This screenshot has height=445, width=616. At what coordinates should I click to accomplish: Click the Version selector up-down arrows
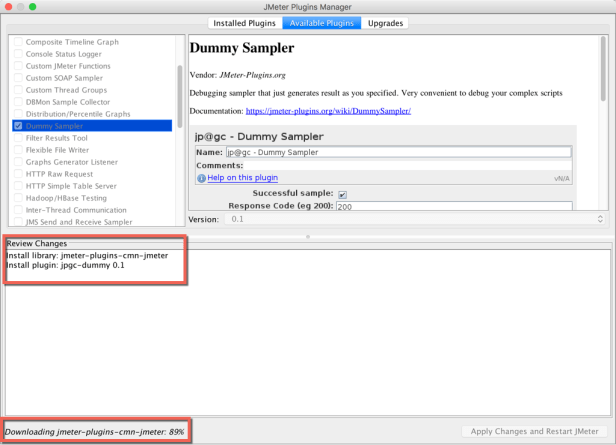(600, 219)
